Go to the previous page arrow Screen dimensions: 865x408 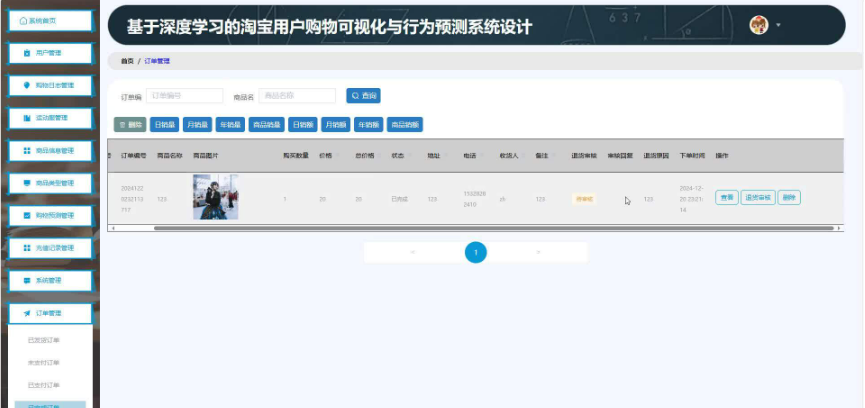tap(413, 253)
